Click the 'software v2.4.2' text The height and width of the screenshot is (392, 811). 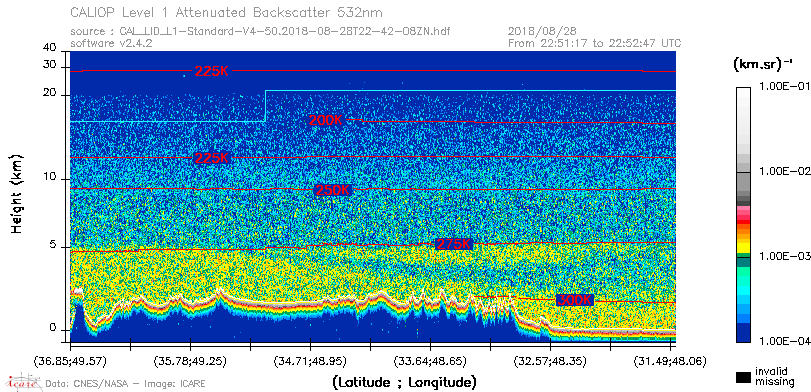click(111, 43)
